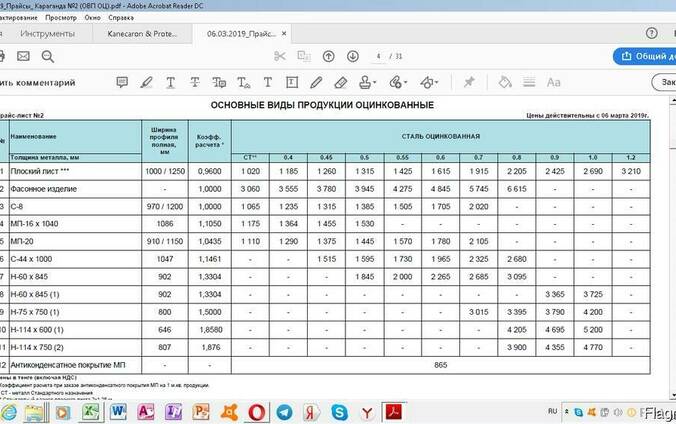Select the pencil drawing tool
The height and width of the screenshot is (424, 676).
tap(316, 82)
